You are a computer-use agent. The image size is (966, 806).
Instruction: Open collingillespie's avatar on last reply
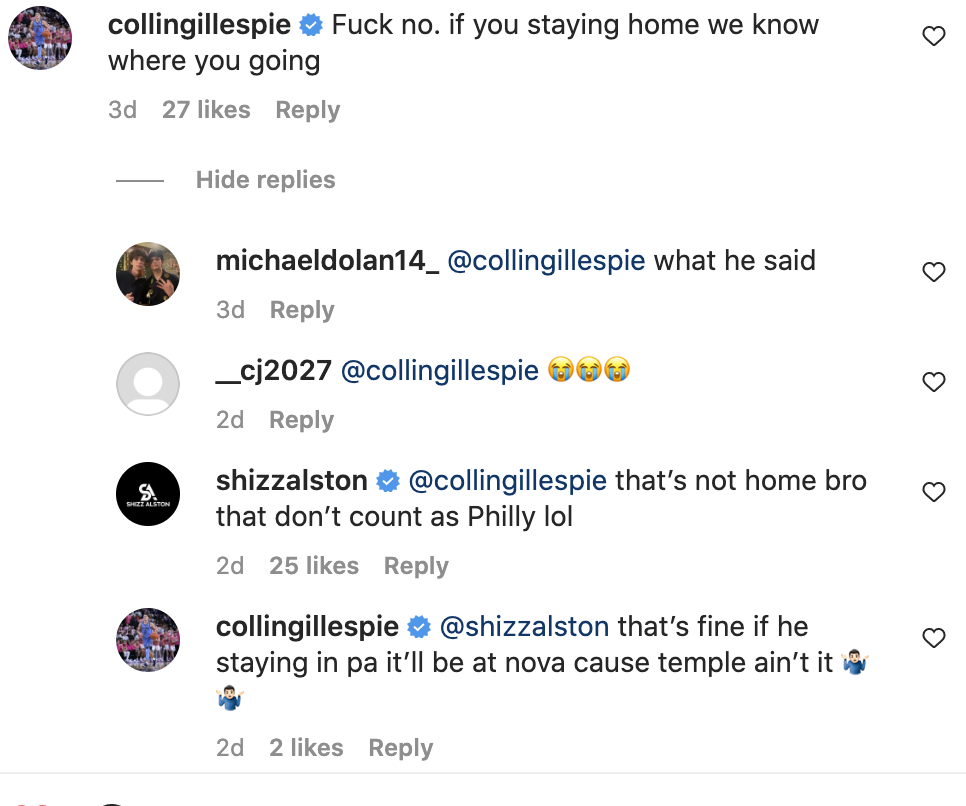148,639
